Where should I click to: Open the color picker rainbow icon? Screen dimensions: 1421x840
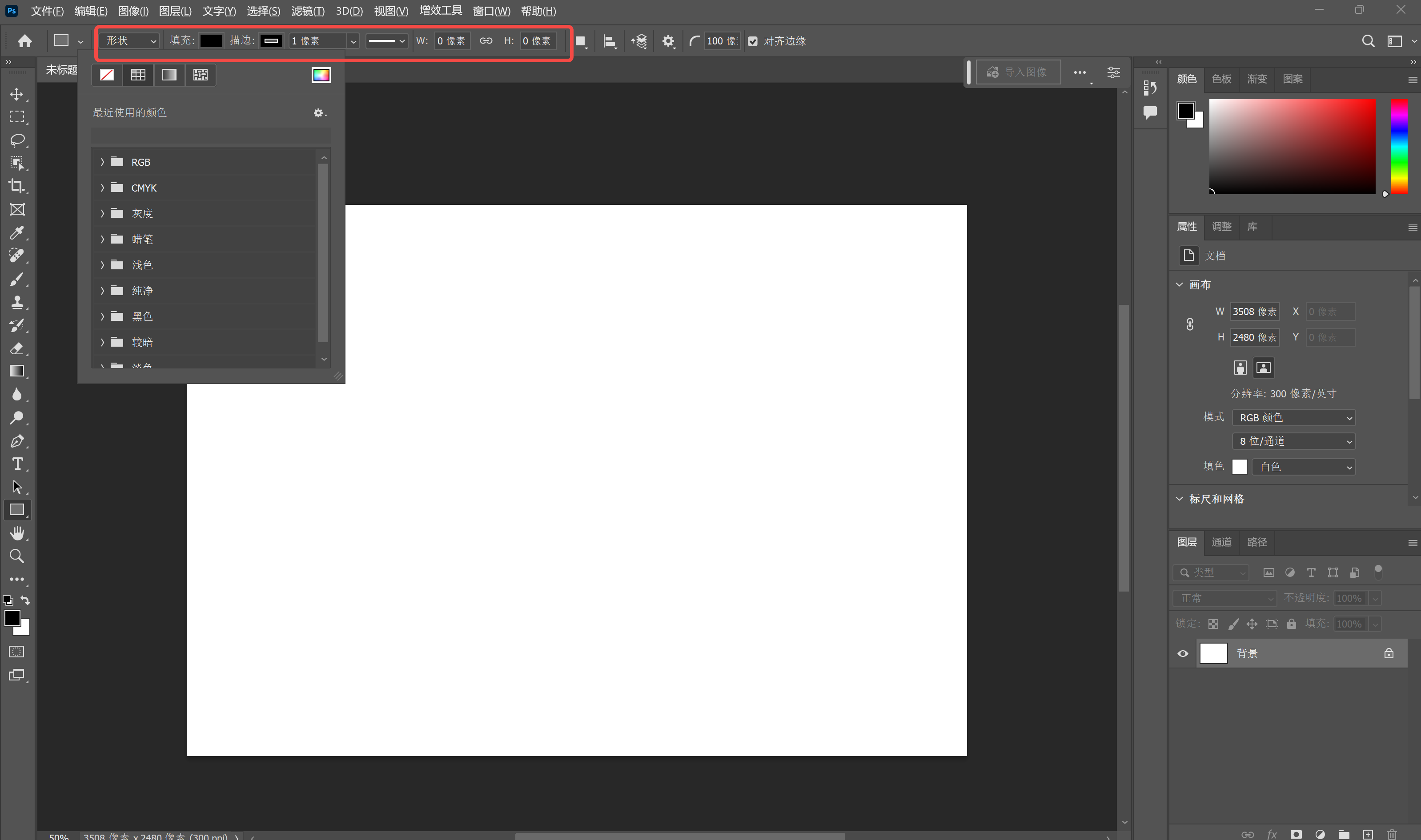tap(321, 75)
